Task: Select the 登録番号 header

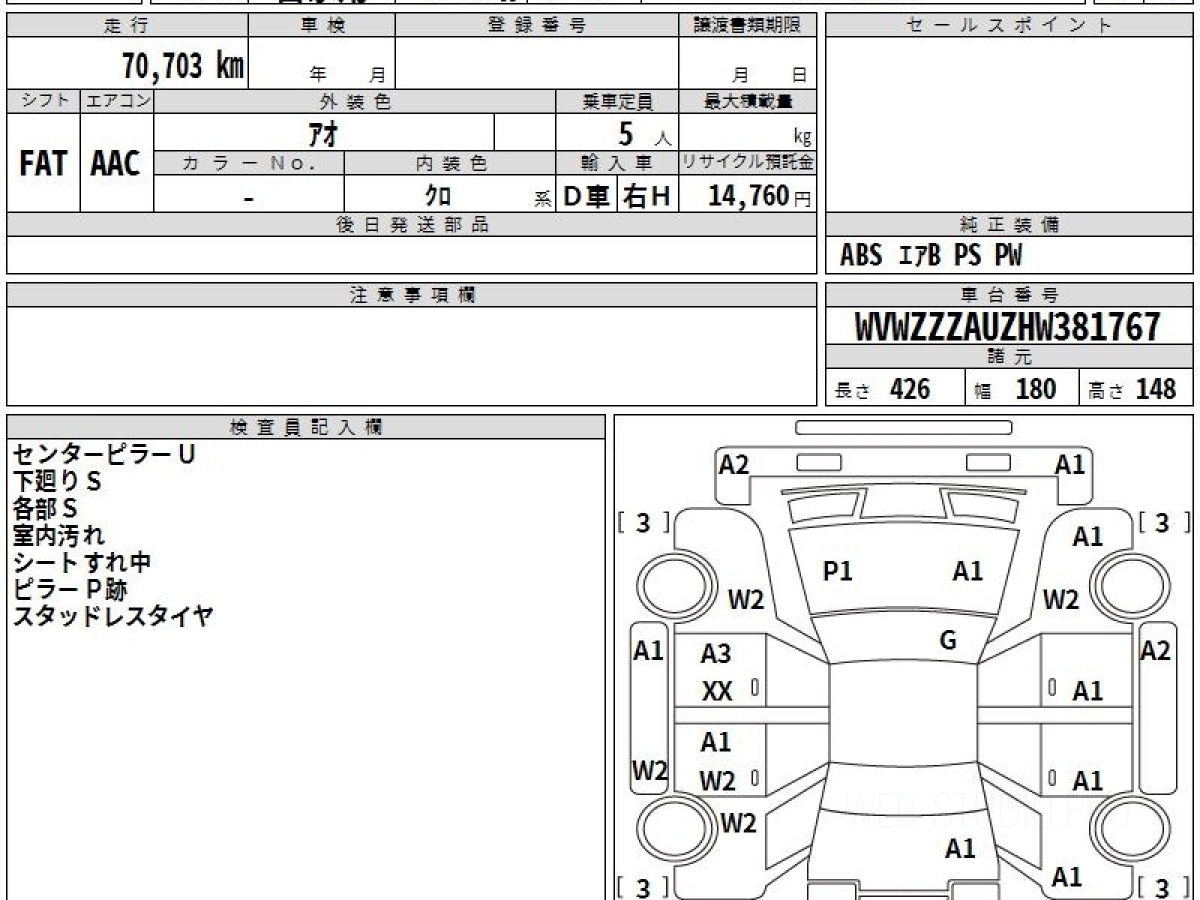Action: coord(537,25)
